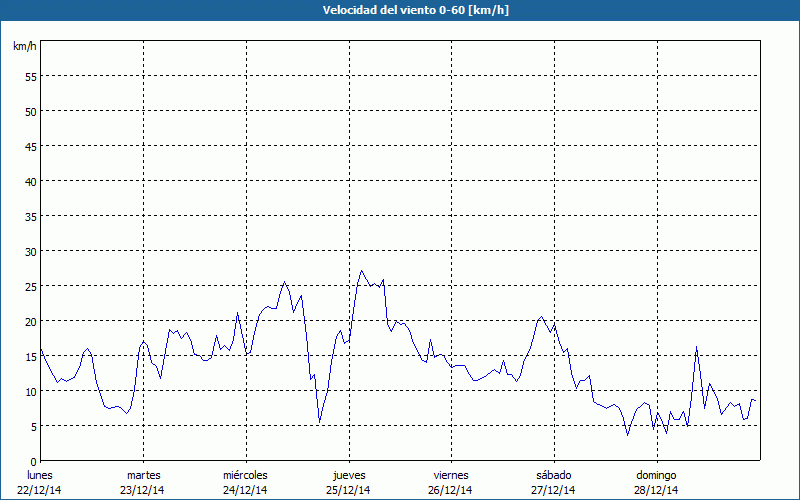Click the 'jueves' day label
This screenshot has width=800, height=500.
click(x=348, y=475)
